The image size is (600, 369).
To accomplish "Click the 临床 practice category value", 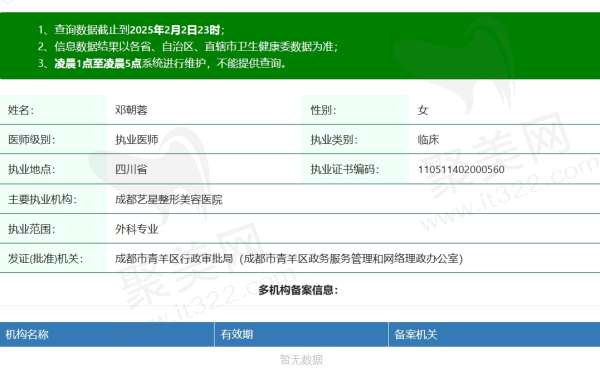I will 429,140.
